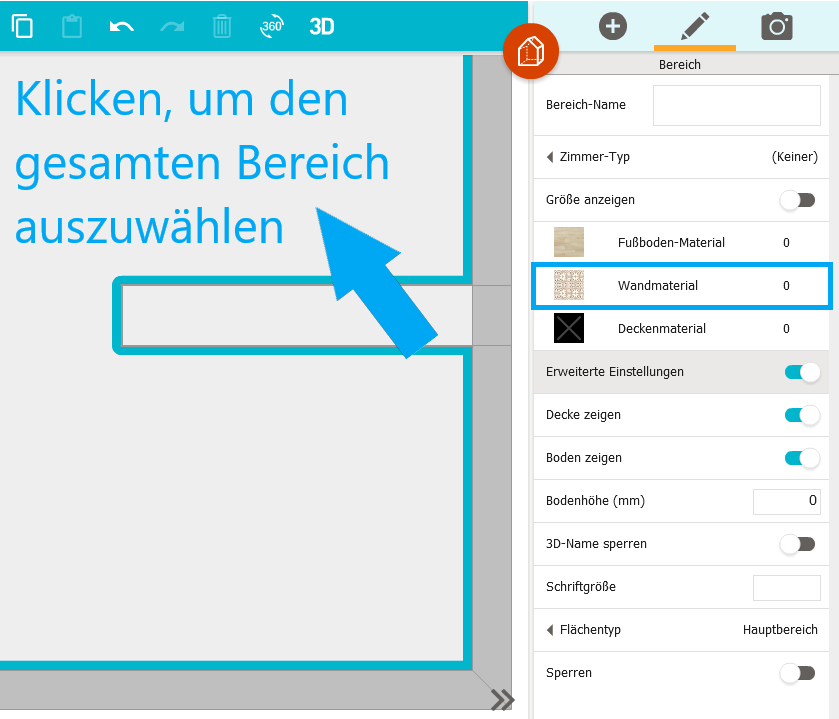Collapse panel with double chevron arrows
The image size is (839, 719).
point(502,699)
